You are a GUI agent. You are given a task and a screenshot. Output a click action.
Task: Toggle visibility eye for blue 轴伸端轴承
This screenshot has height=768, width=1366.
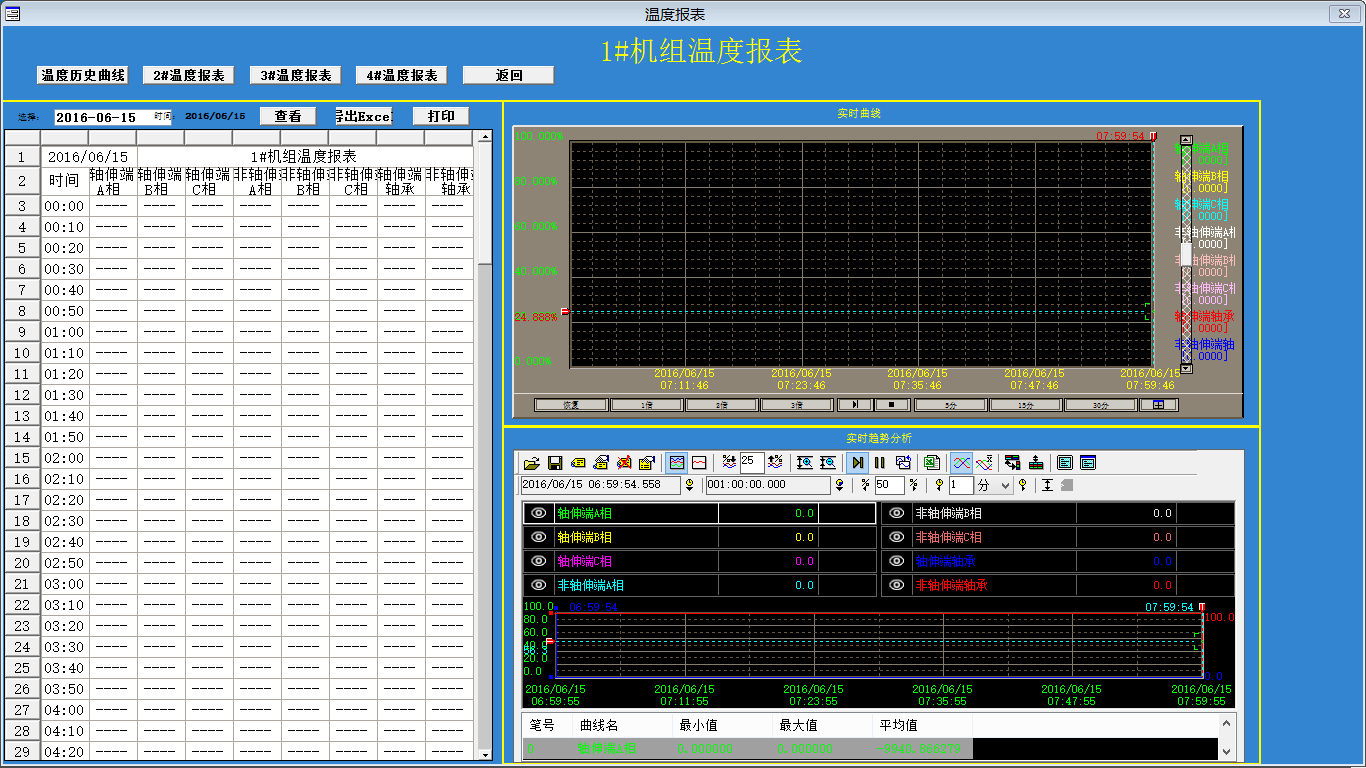coord(897,561)
